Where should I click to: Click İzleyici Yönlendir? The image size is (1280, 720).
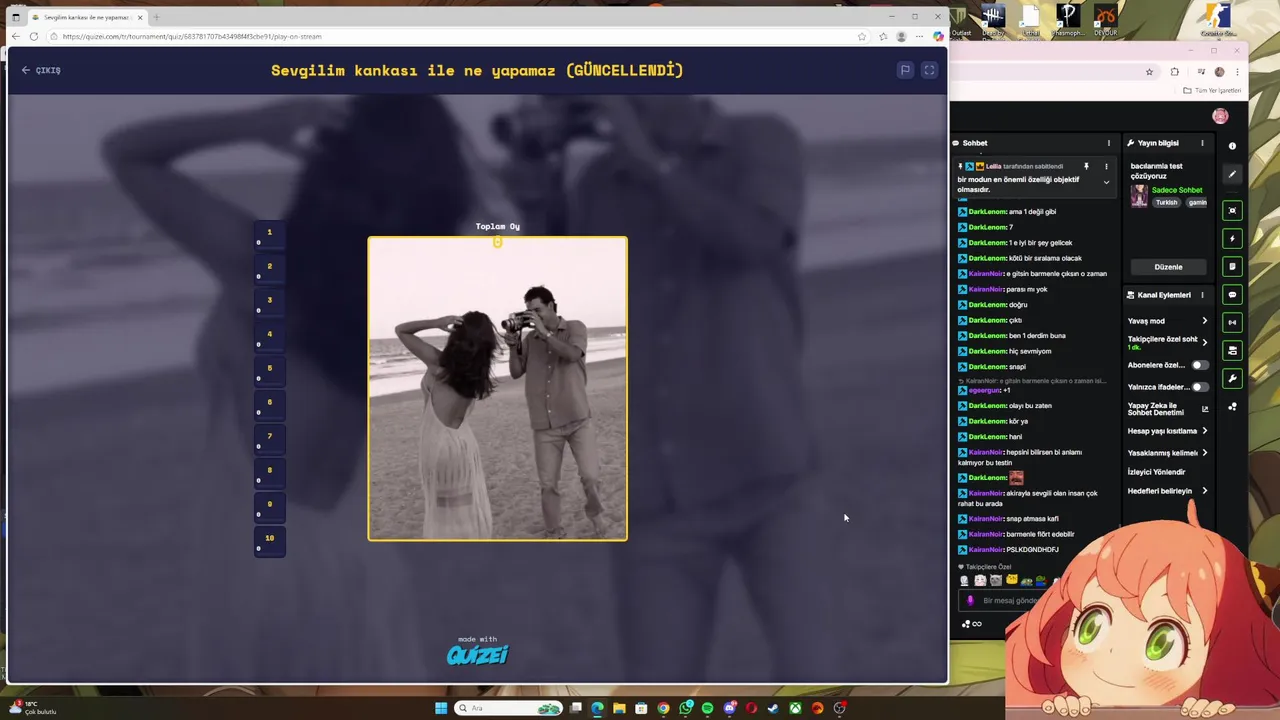[1156, 472]
